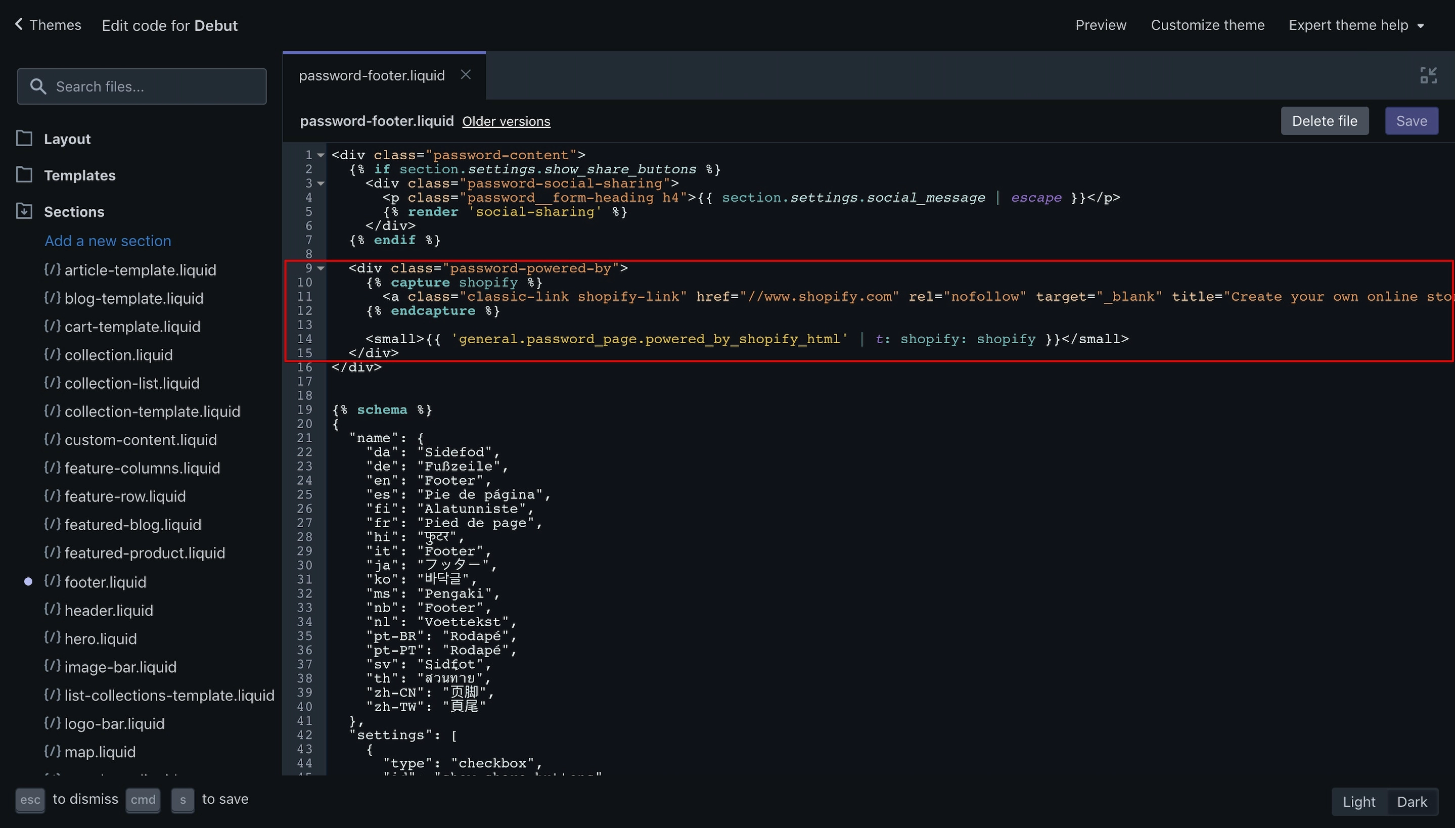This screenshot has width=1456, height=828.
Task: Click the feature-row.liquid file icon
Action: (53, 496)
